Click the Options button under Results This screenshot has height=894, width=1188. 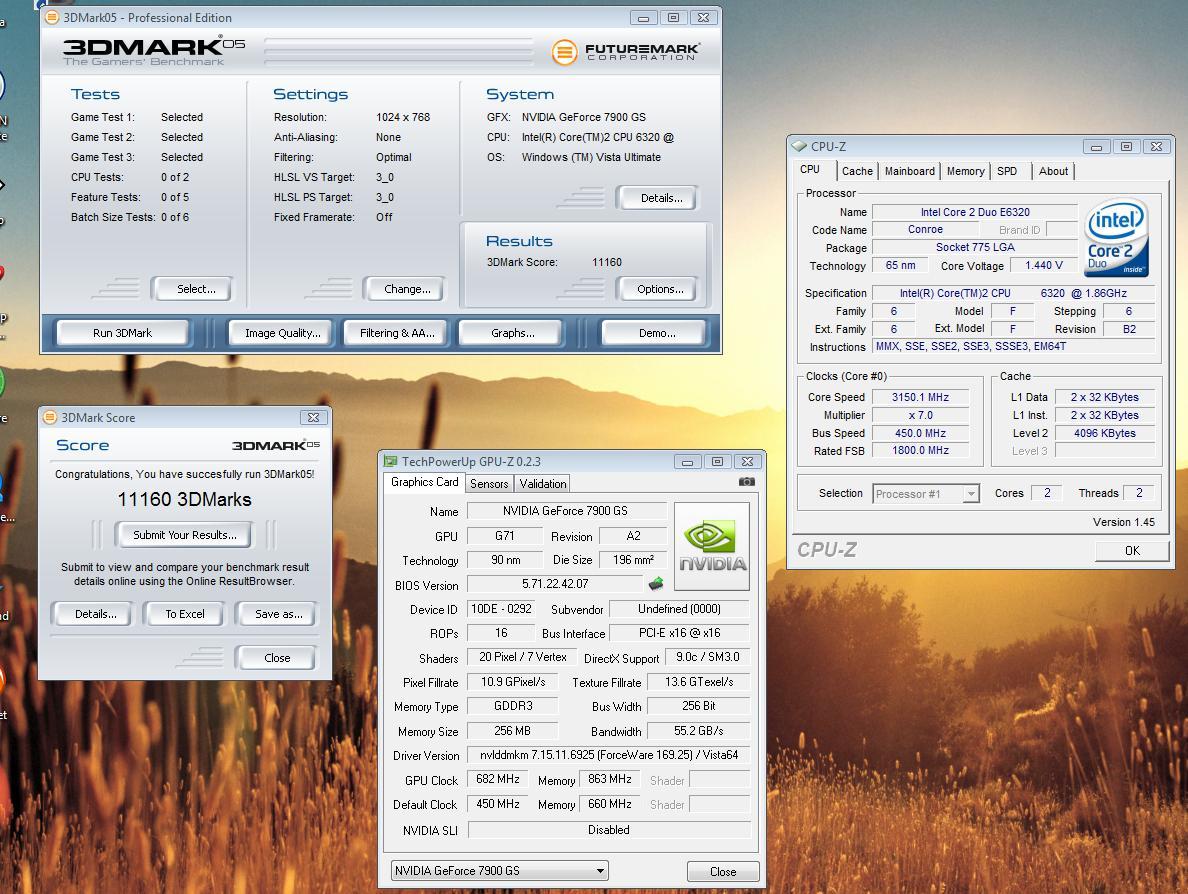pyautogui.click(x=660, y=289)
